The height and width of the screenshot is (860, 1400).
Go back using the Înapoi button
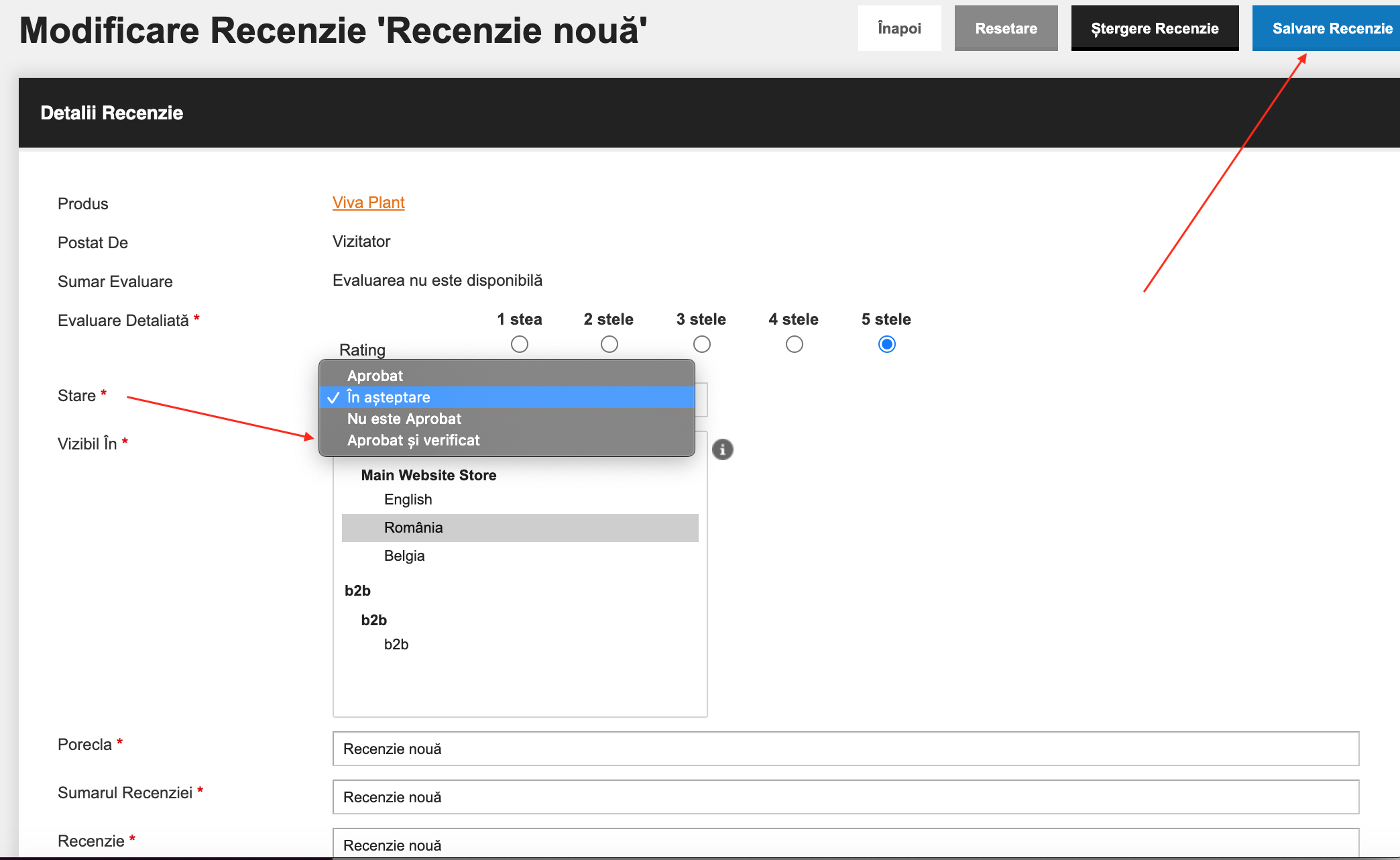899,28
